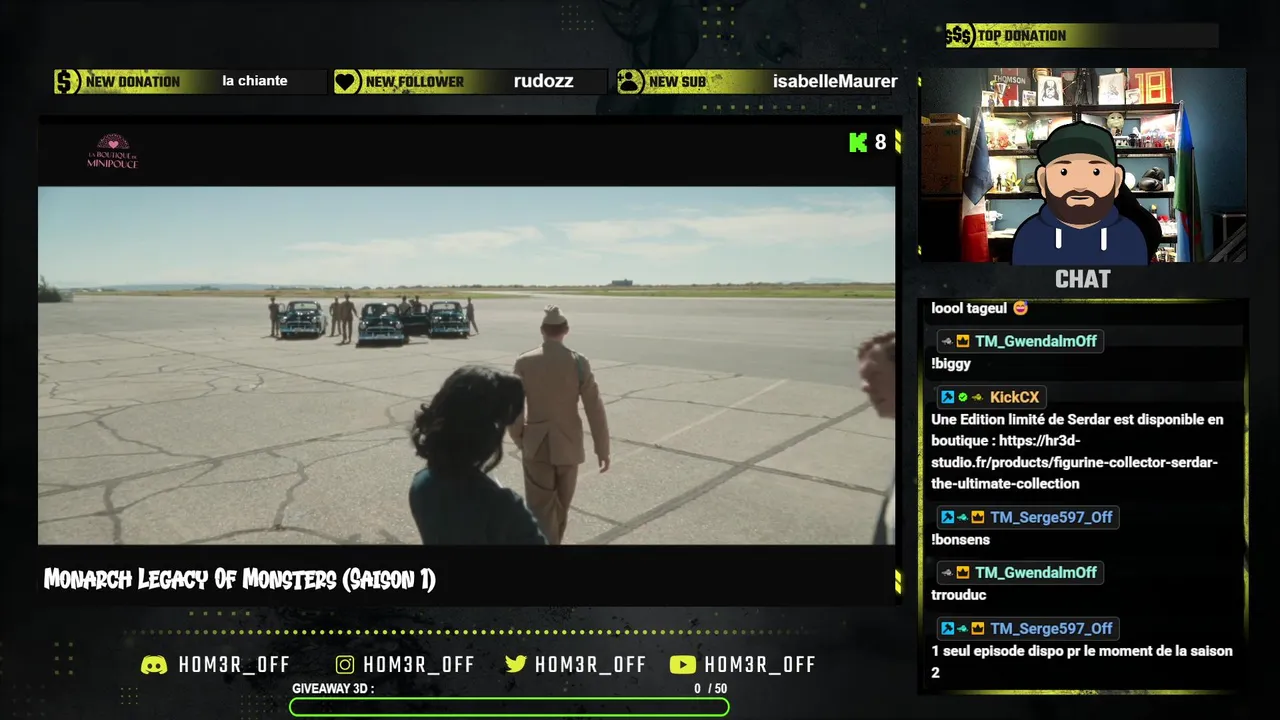Screen dimensions: 1280x720
Task: Click moderator badge above the '1 seul episode' message
Action: click(x=947, y=629)
